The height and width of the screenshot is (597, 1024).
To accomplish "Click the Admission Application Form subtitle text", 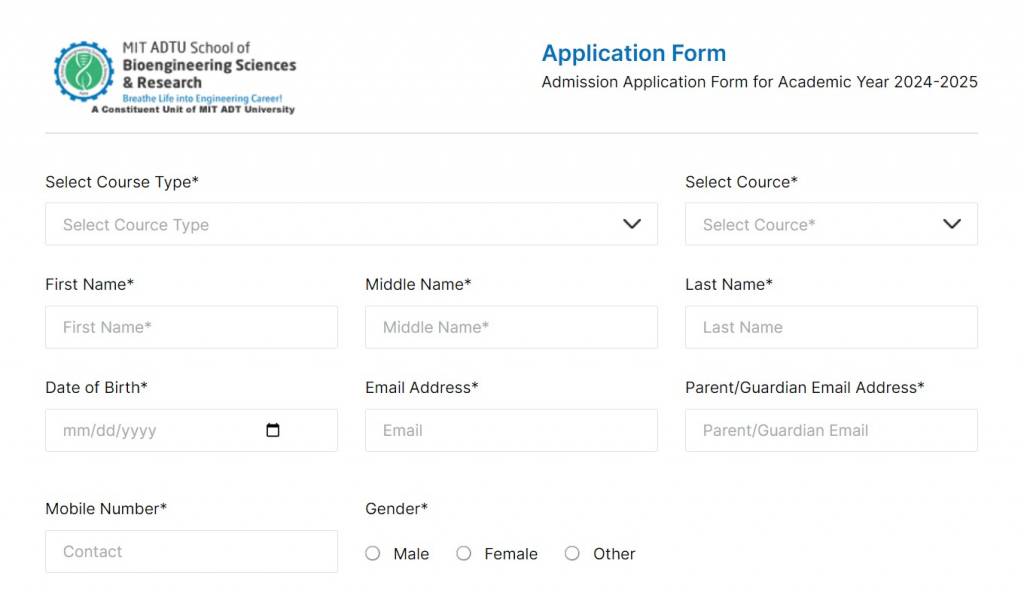I will (759, 82).
